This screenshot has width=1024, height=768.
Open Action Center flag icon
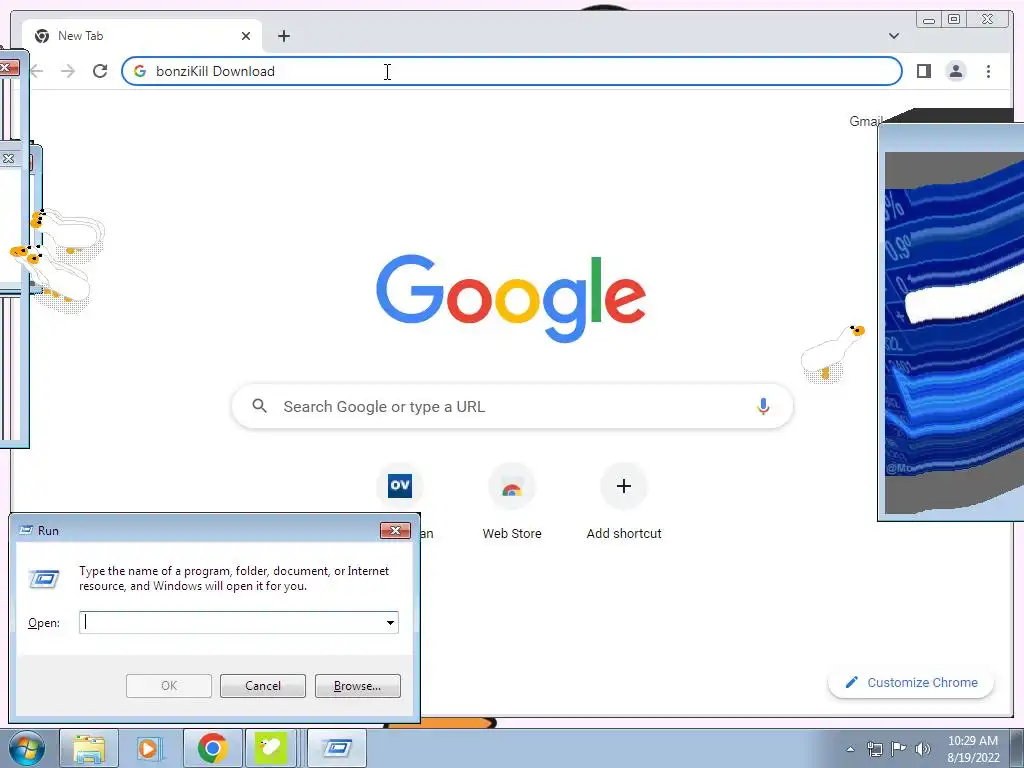click(x=899, y=749)
